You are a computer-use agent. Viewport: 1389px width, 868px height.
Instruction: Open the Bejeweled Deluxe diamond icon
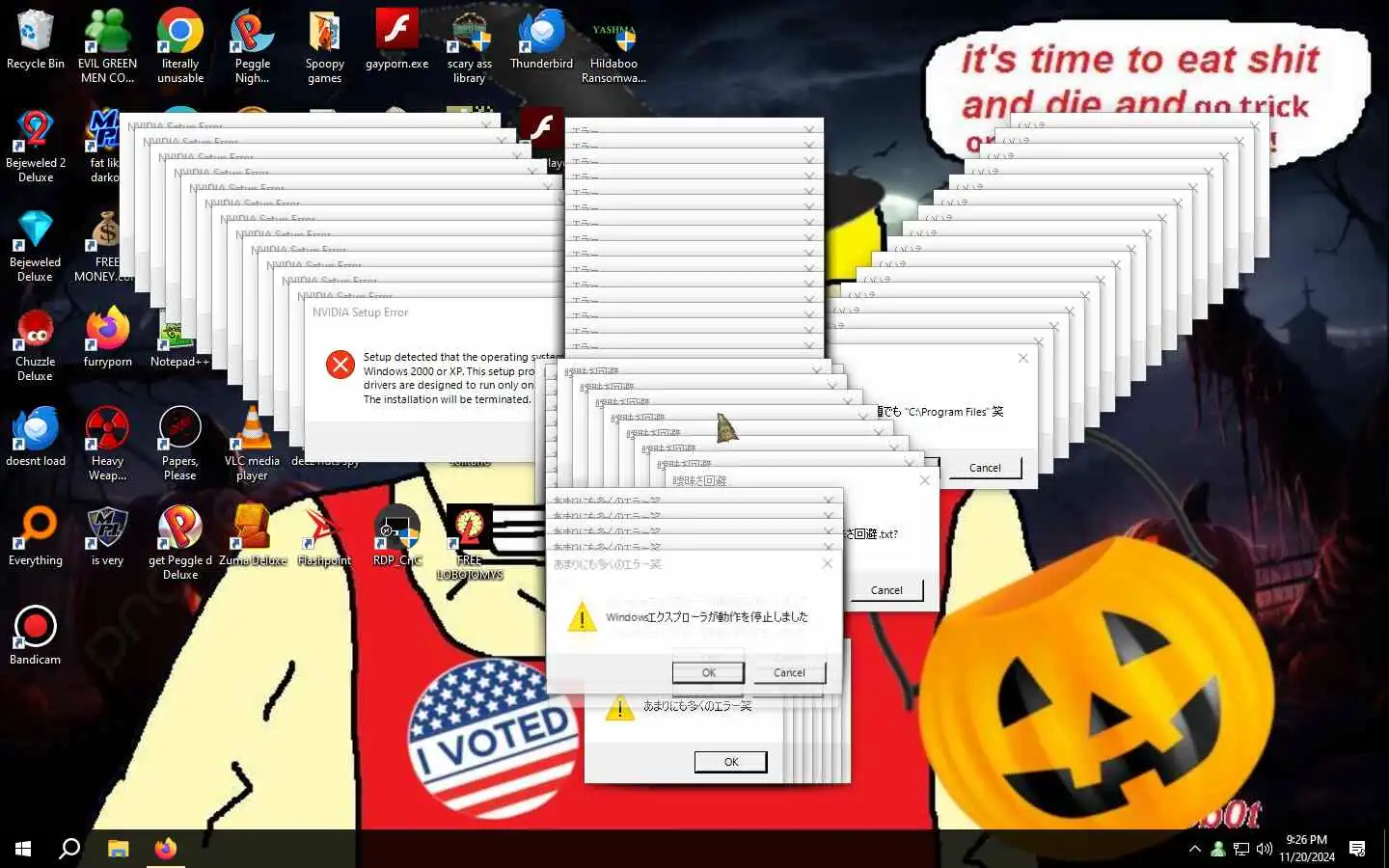[36, 245]
